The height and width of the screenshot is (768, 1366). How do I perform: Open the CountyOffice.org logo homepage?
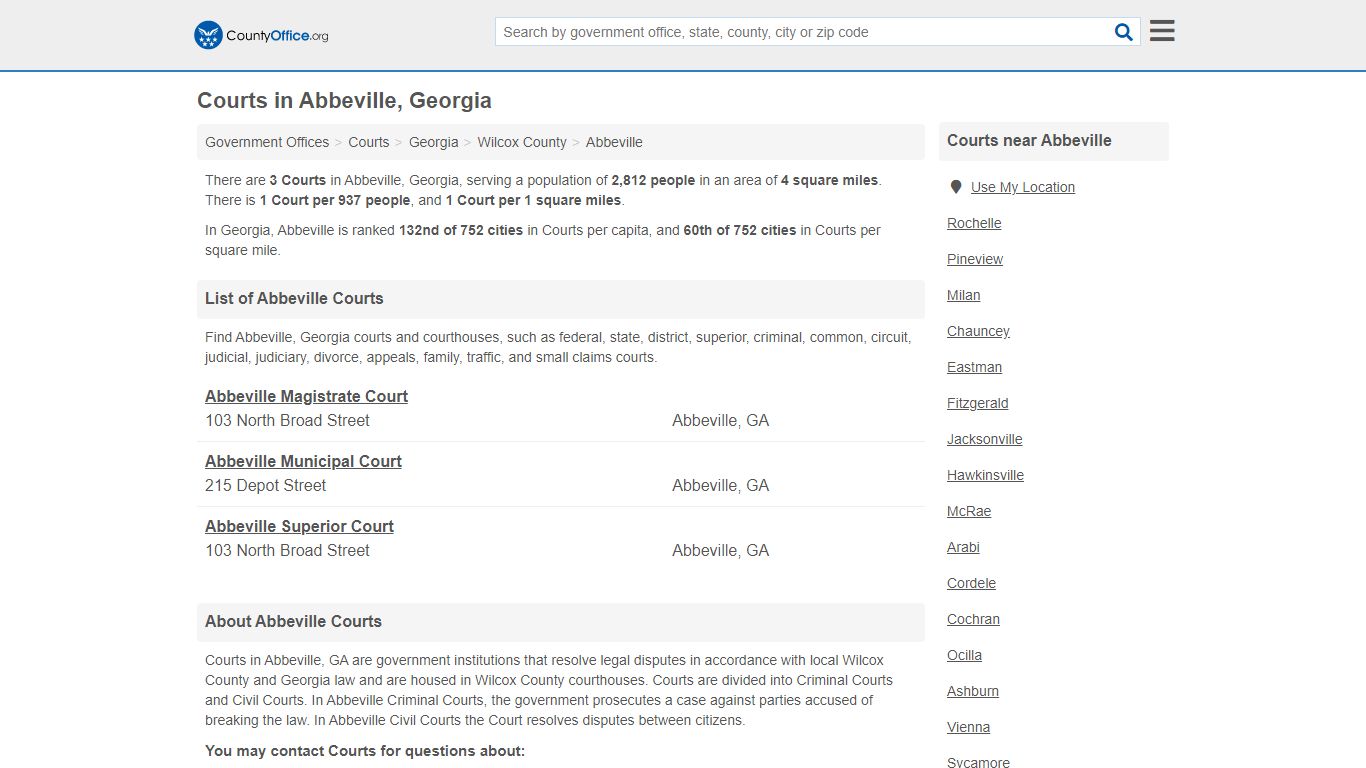[261, 35]
